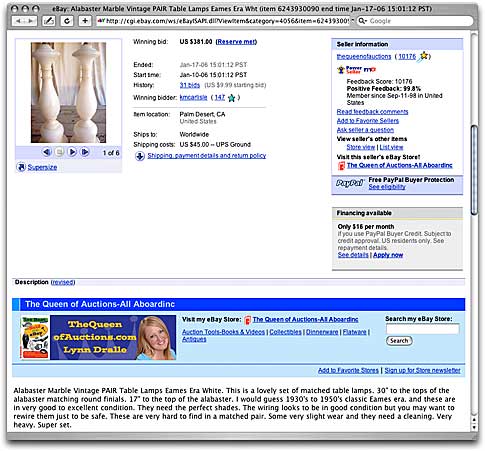Go to first image in gallery

click(47, 152)
